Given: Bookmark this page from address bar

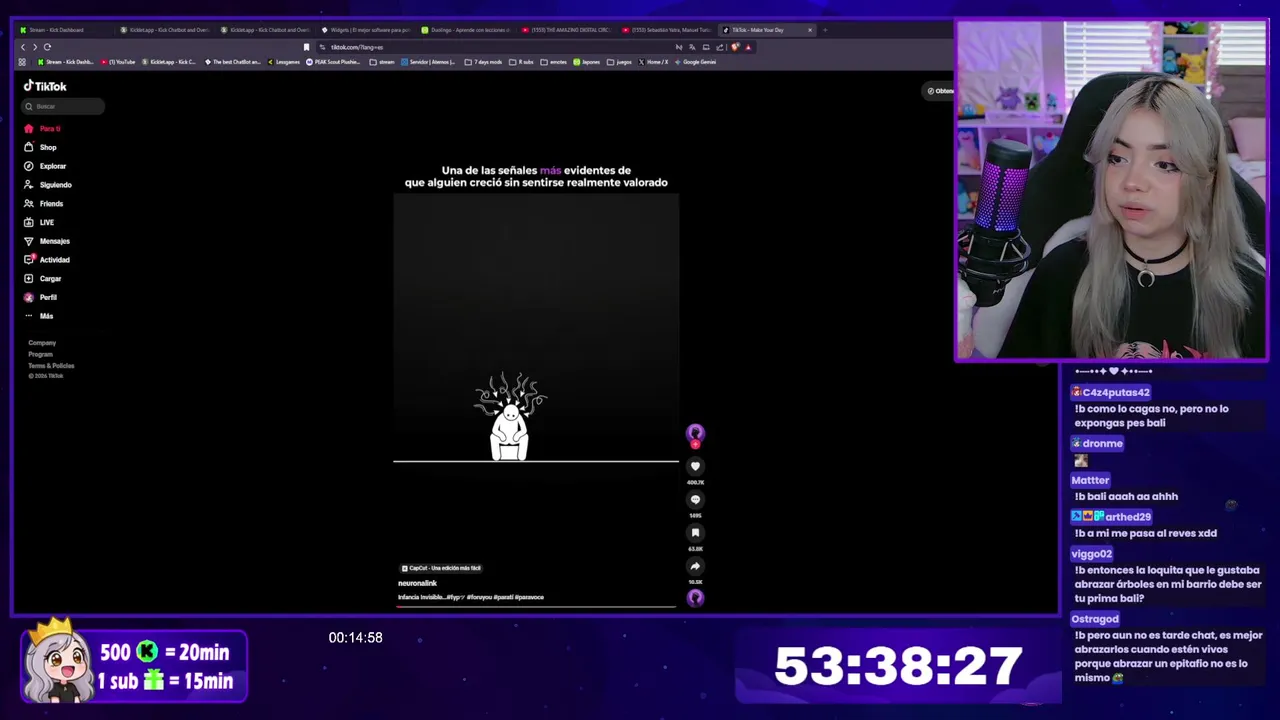Looking at the screenshot, I should (306, 47).
